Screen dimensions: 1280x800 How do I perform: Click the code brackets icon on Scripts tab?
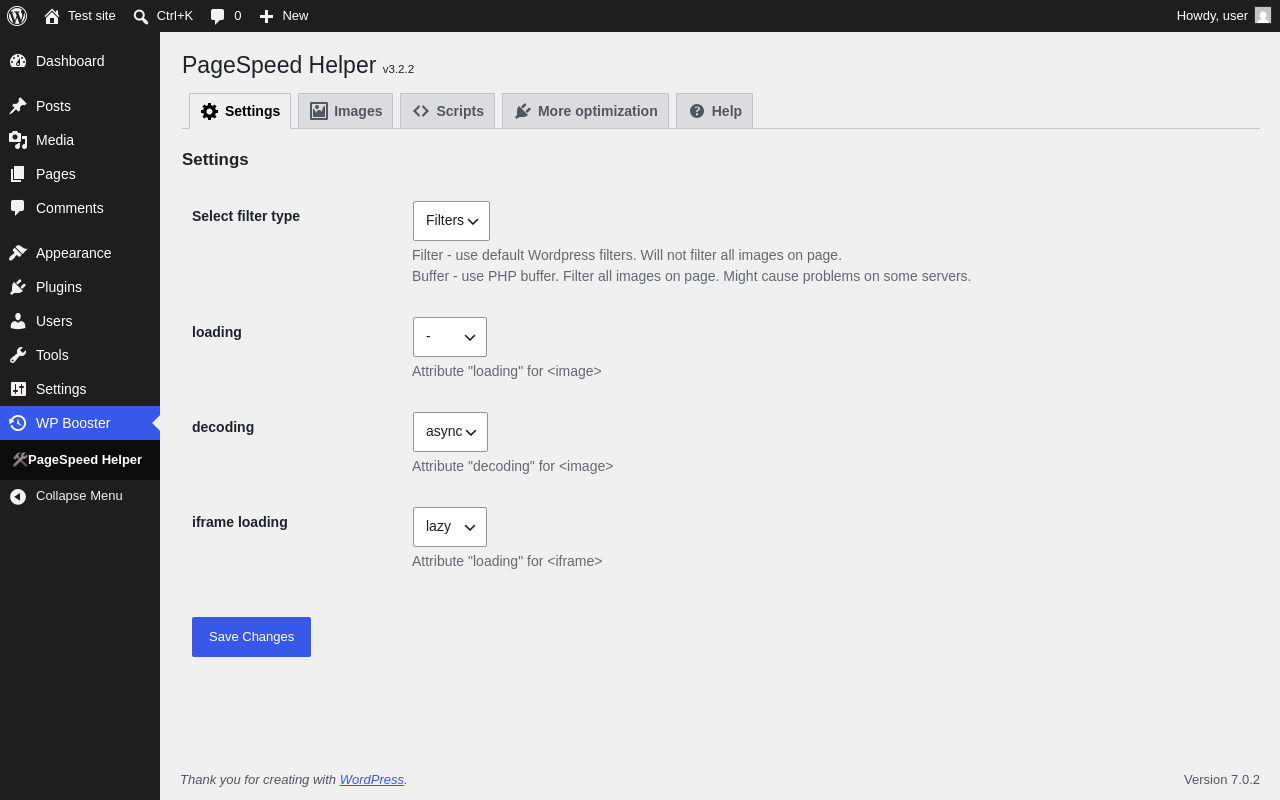tap(421, 111)
